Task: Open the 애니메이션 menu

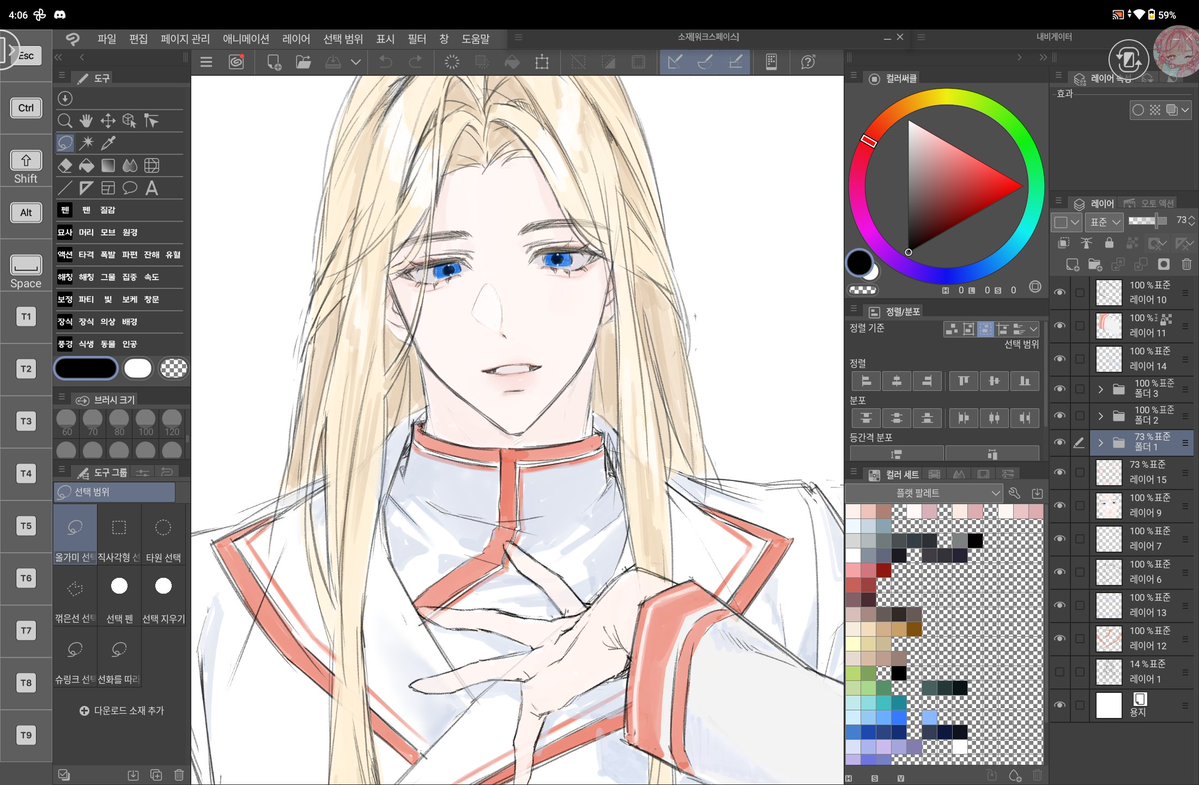Action: [x=245, y=39]
